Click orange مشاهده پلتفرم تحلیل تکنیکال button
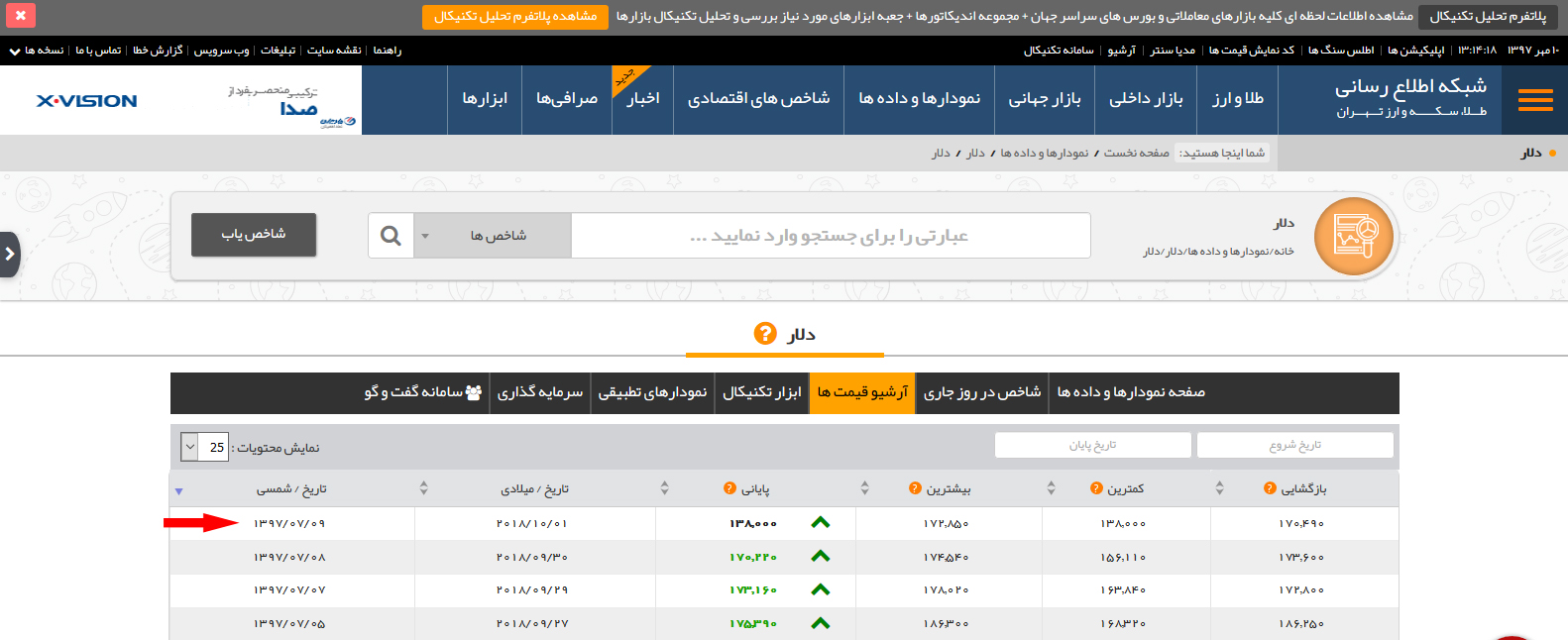This screenshot has width=1568, height=640. tap(515, 17)
